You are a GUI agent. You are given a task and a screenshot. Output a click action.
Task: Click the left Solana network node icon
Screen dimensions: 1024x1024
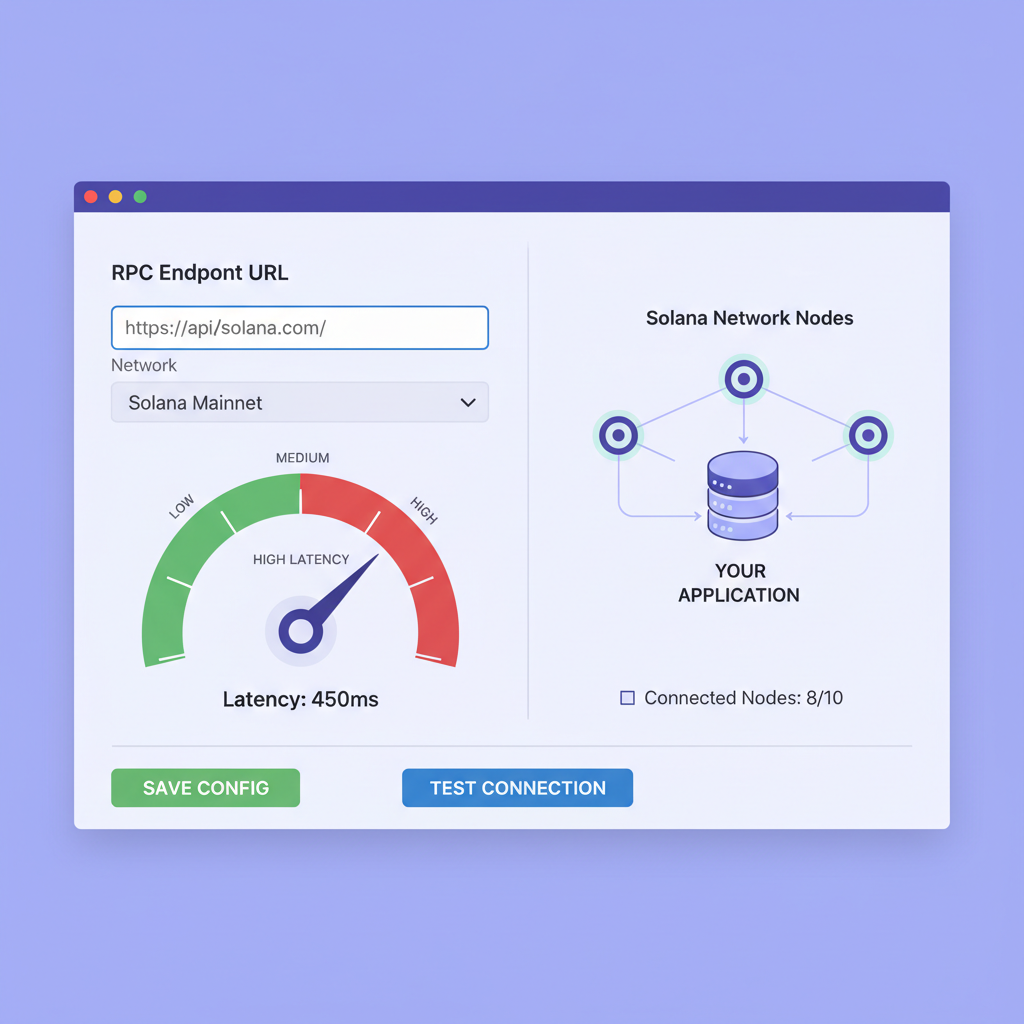tap(618, 435)
